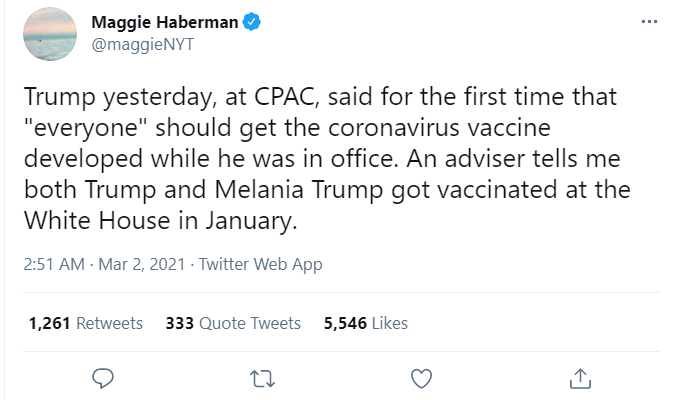This screenshot has width=678, height=400.
Task: Click the 2:51 AM · Mar 2, 2021 timestamp
Action: (103, 265)
